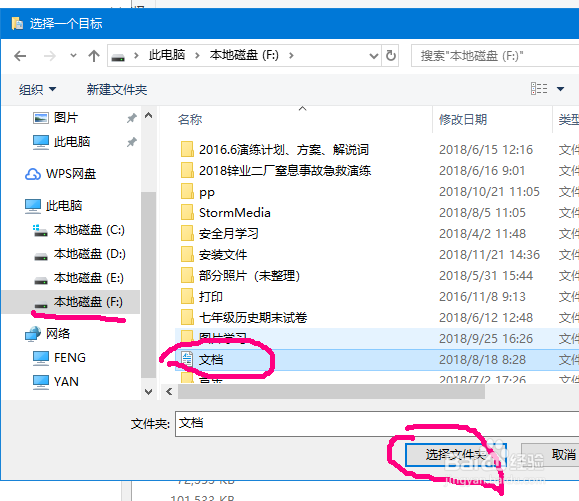Click file list horizontal scrollbar thumb
Image resolution: width=579 pixels, height=501 pixels.
(331, 391)
